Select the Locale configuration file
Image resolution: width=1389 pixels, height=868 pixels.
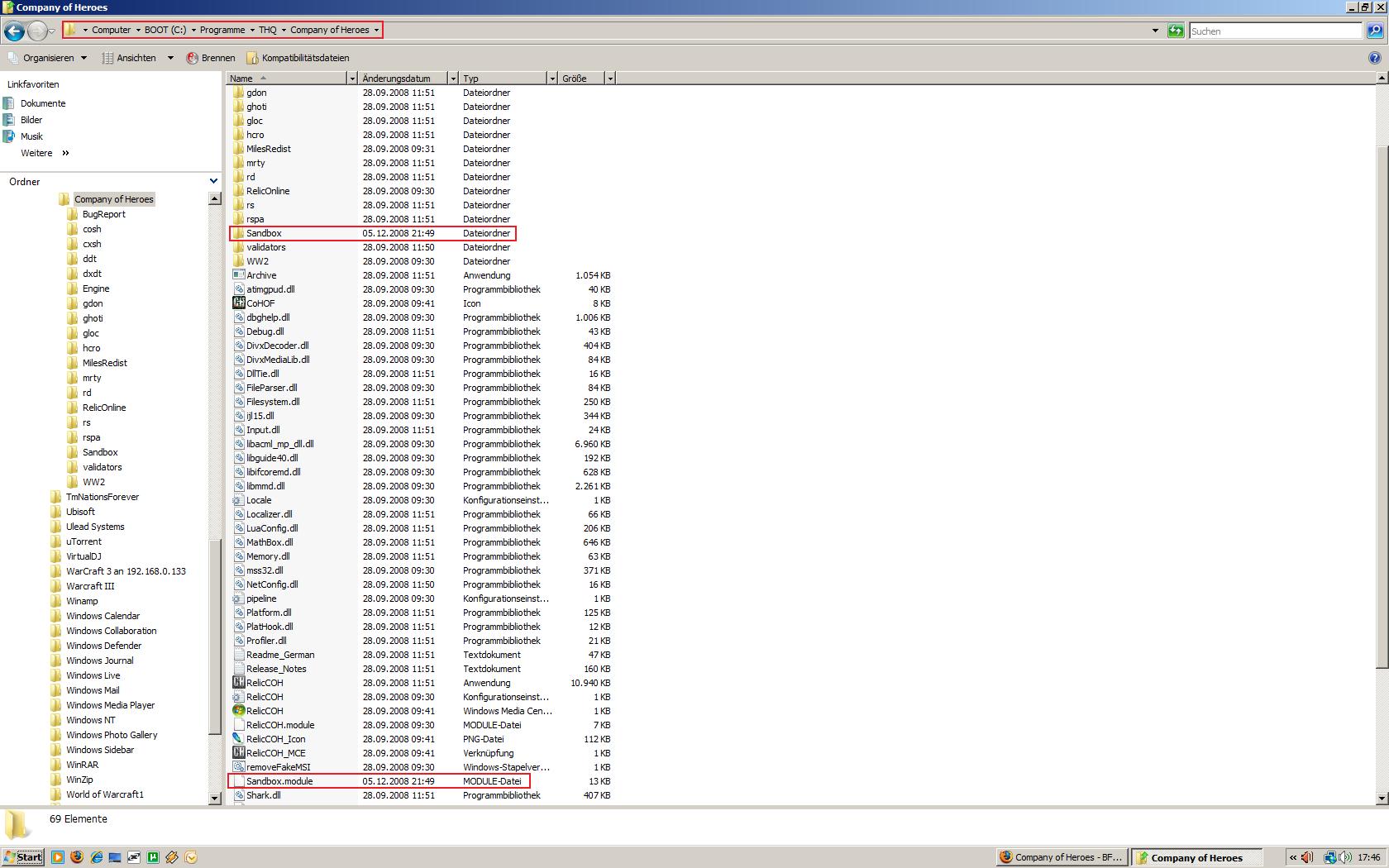422,500
